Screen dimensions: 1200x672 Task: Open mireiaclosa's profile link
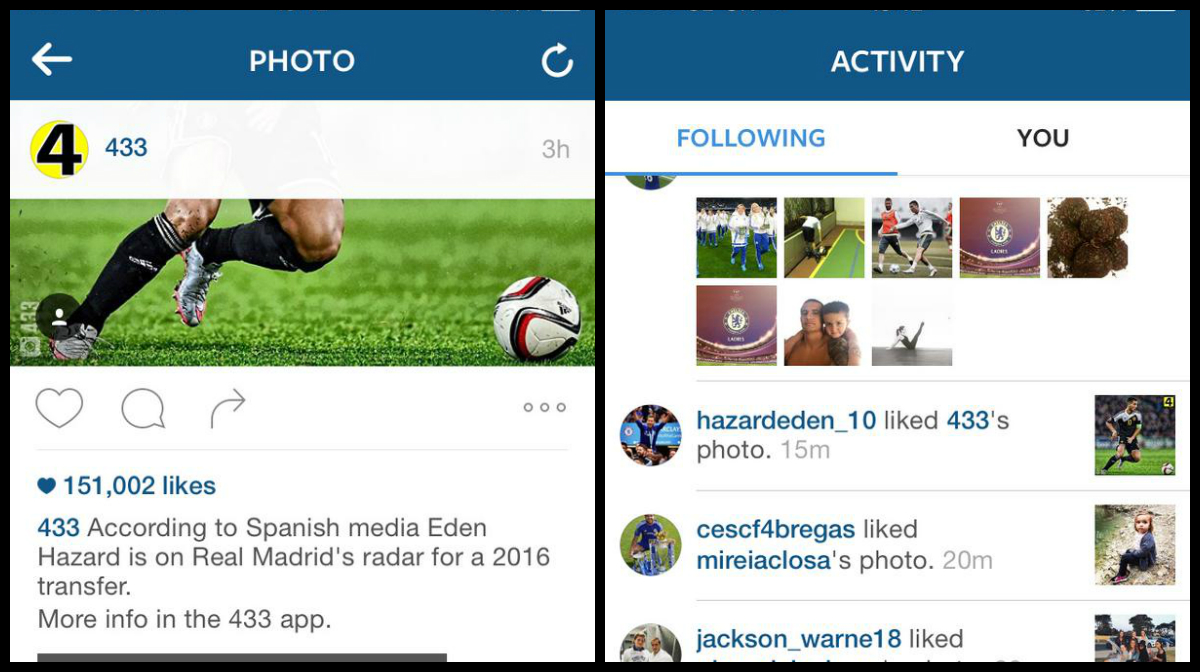click(764, 560)
